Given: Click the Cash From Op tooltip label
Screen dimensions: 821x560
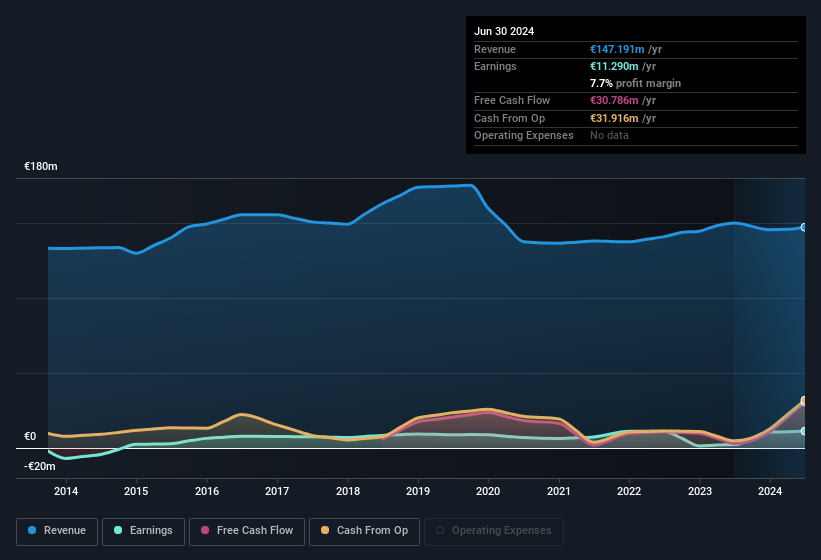Looking at the screenshot, I should (509, 118).
